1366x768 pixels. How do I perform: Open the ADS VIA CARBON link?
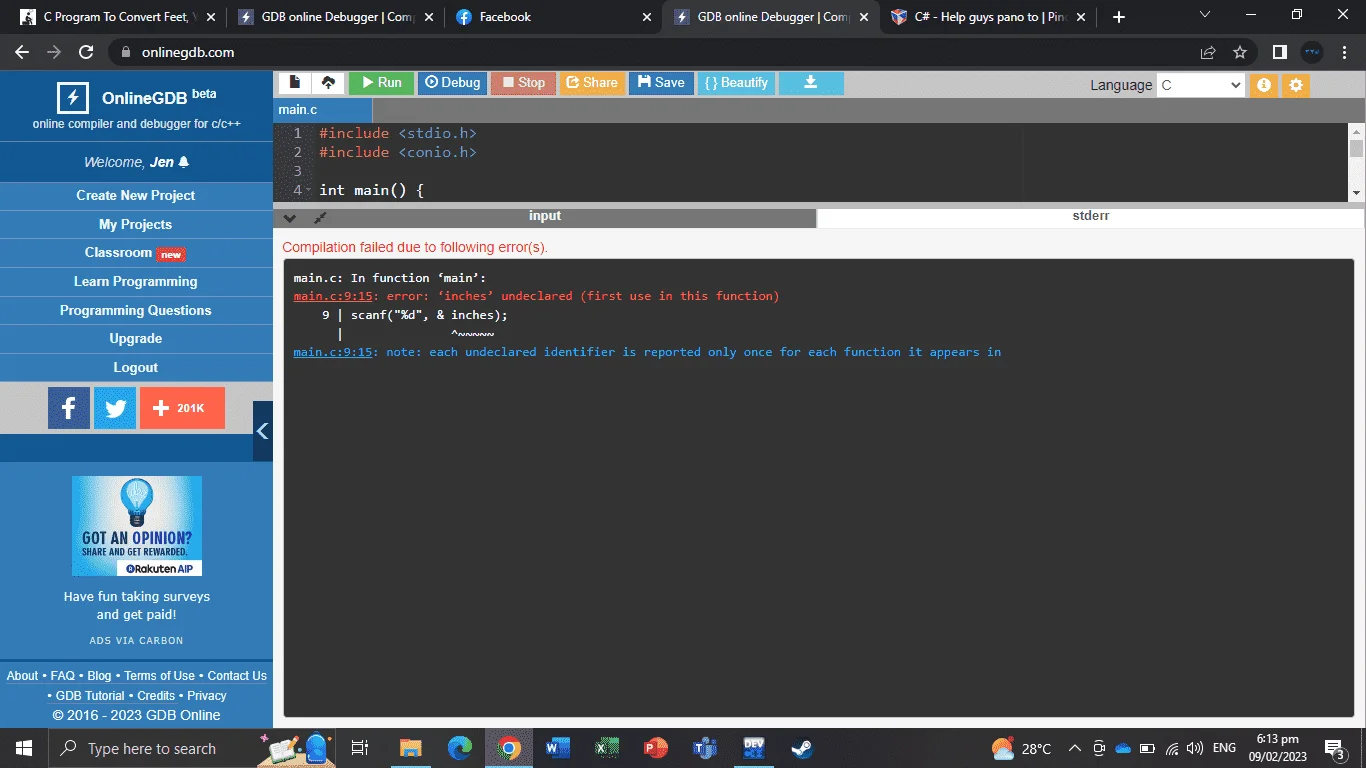coord(136,640)
